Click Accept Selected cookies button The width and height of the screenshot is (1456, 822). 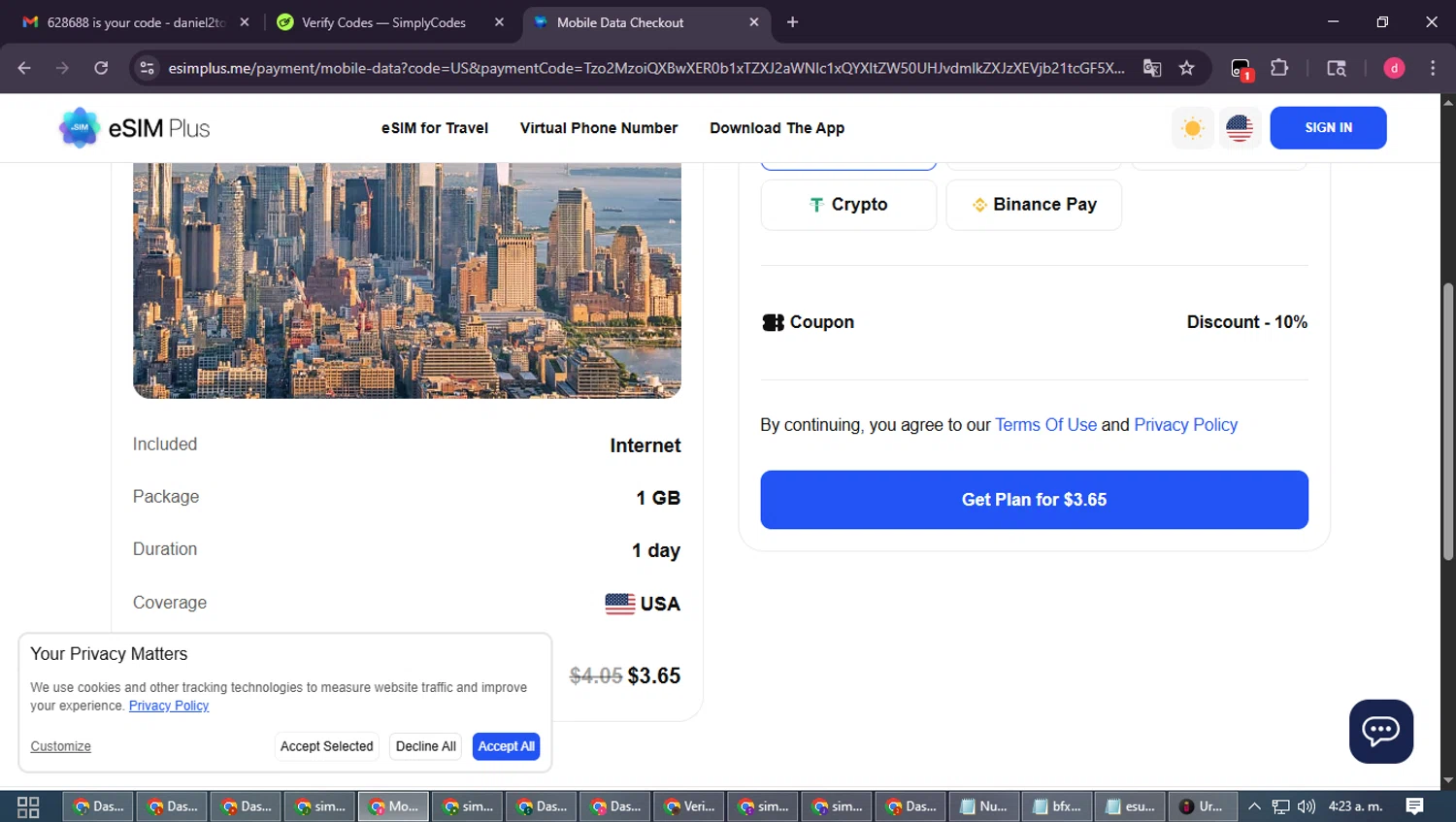point(326,746)
